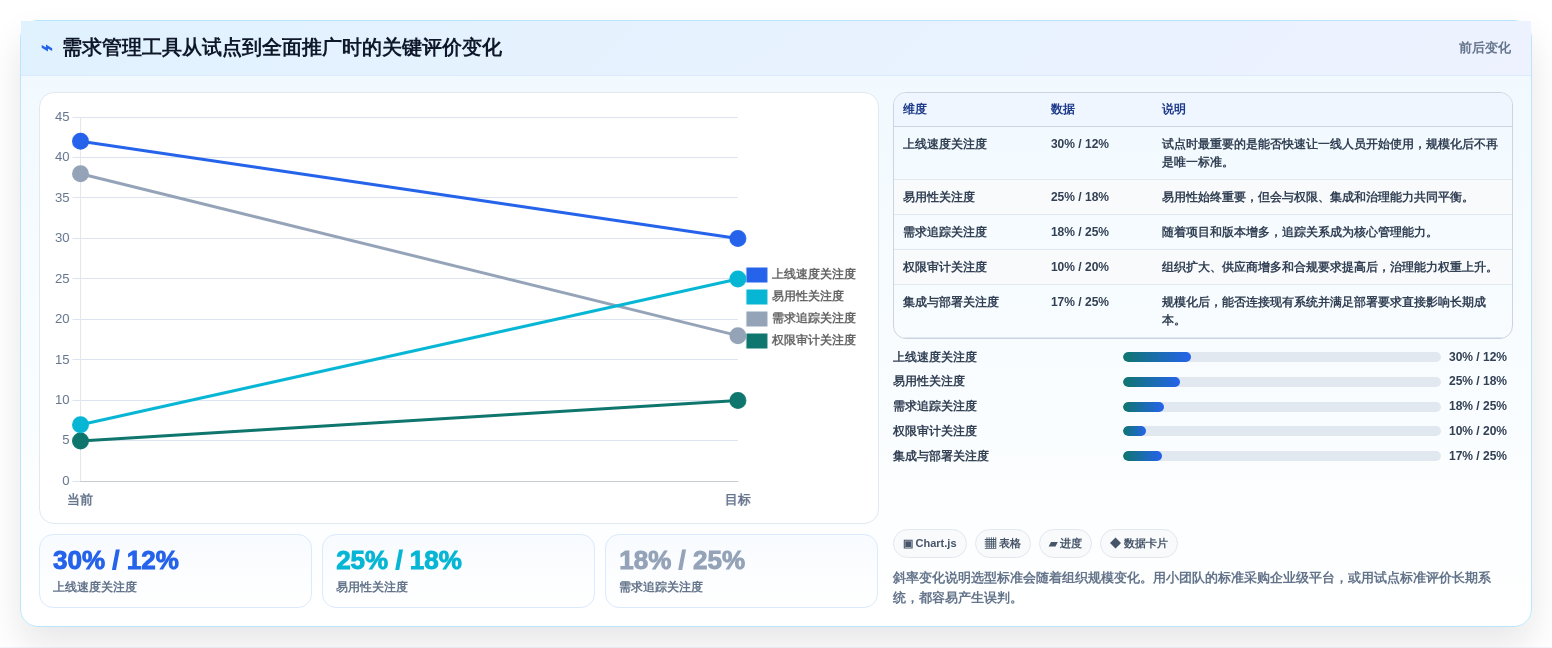Click the lightning icon beside the title
Image resolution: width=1552 pixels, height=648 pixels.
[47, 48]
